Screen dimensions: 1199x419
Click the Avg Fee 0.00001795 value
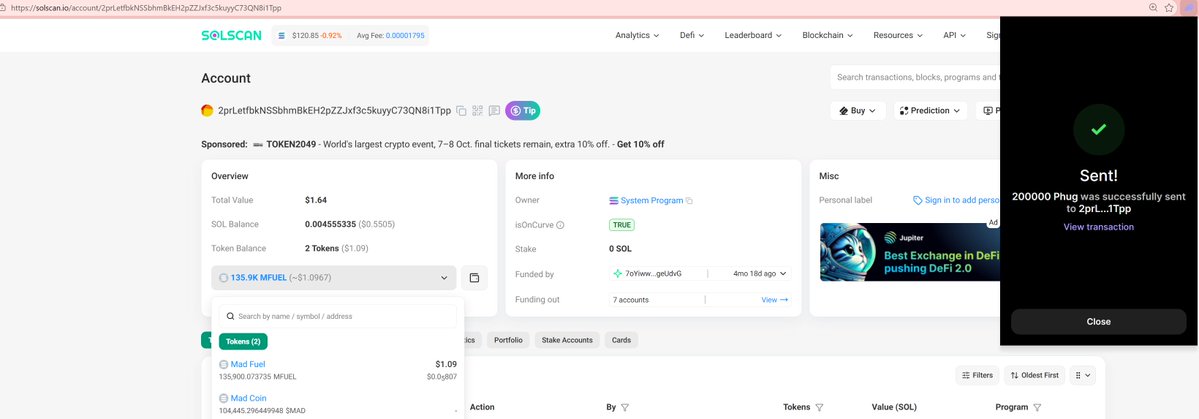(405, 36)
